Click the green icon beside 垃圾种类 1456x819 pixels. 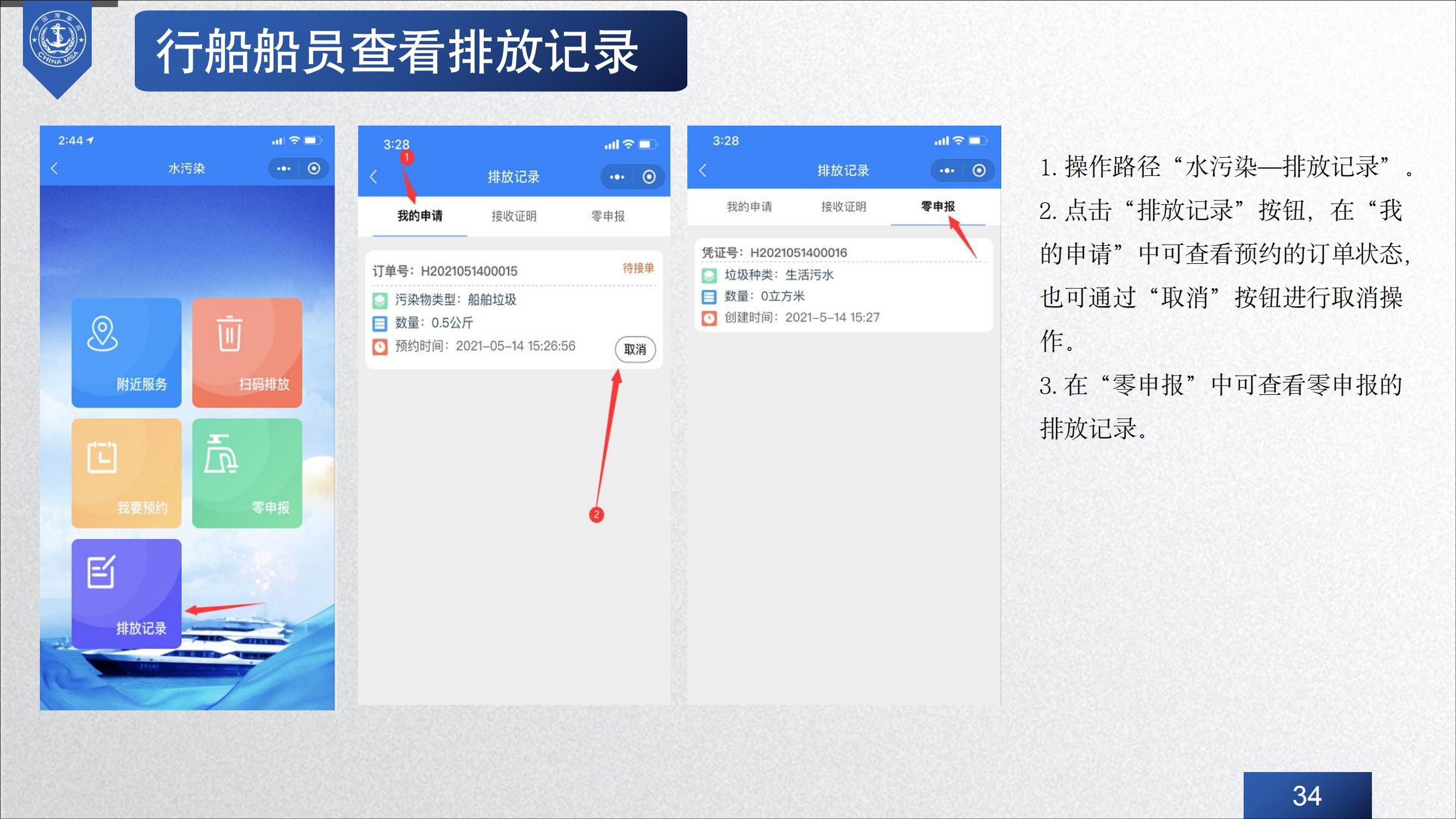[709, 275]
